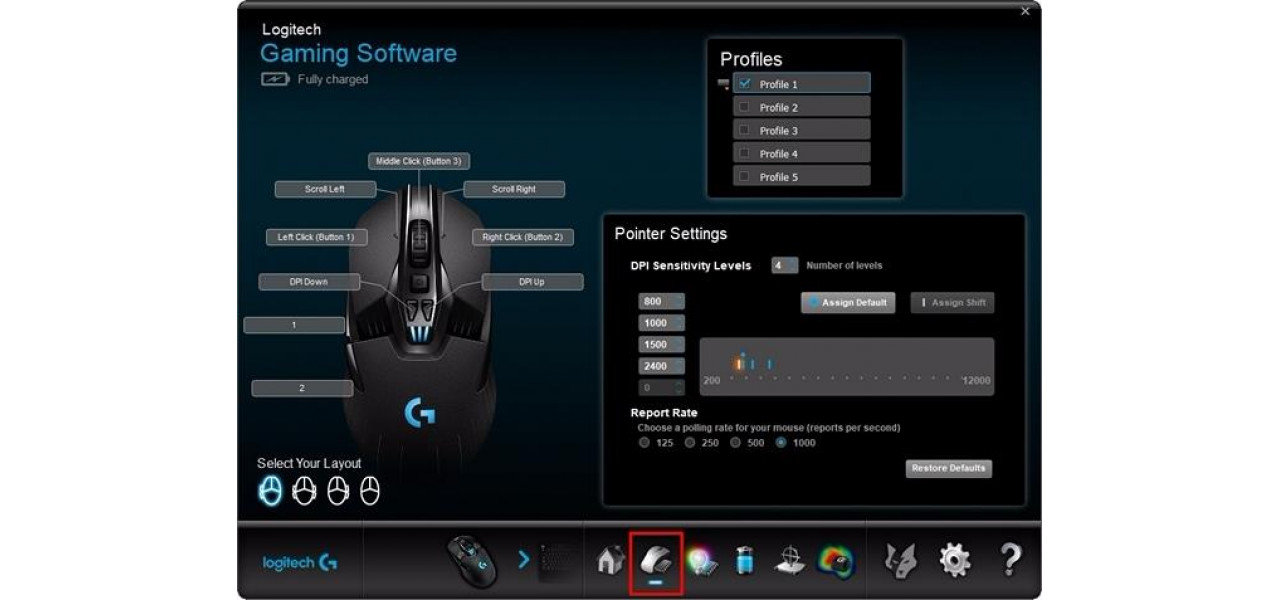This screenshot has width=1280, height=600.
Task: Open the input analysis heat map icon
Action: 835,561
